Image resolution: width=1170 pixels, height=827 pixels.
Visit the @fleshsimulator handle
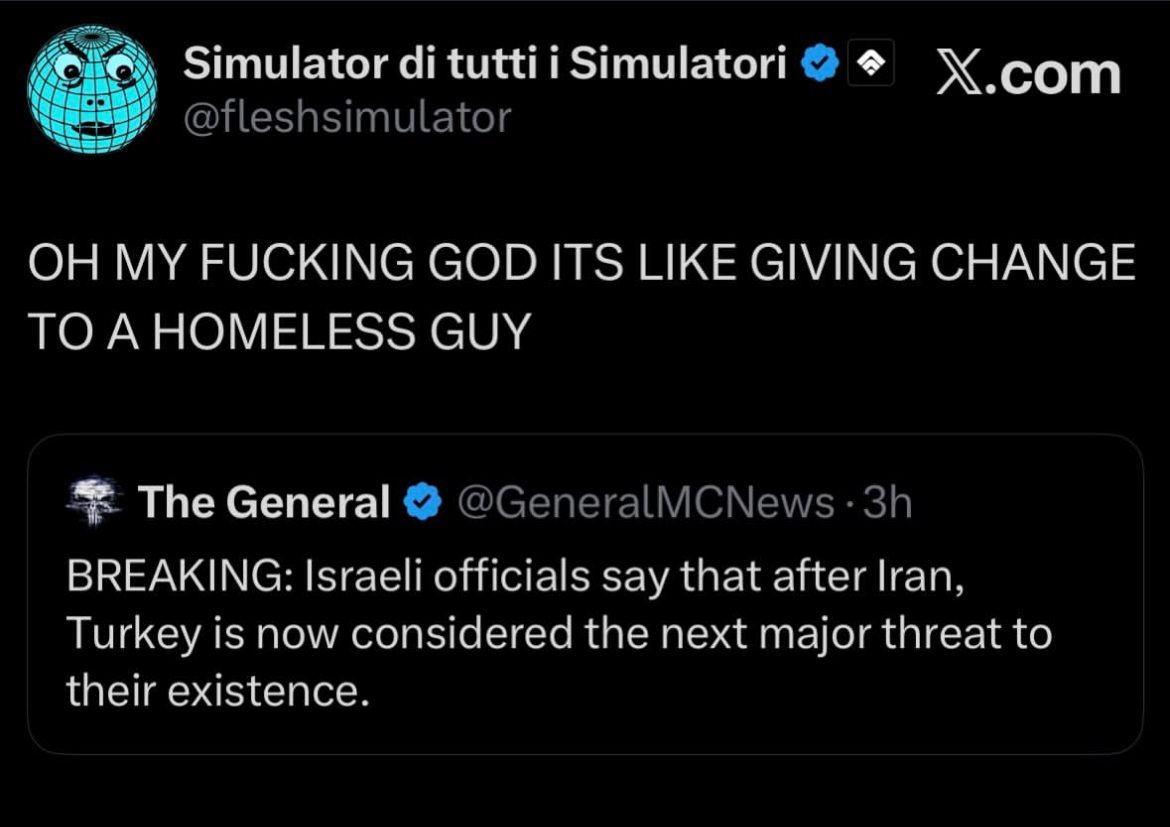coord(347,118)
